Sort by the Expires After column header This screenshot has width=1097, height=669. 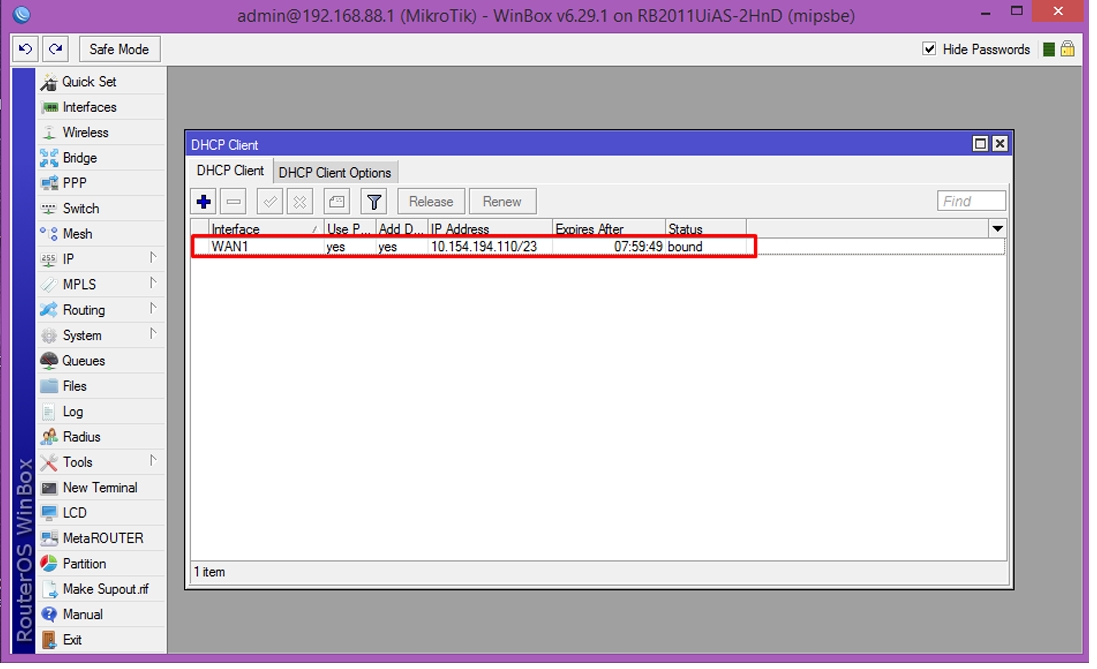(609, 228)
